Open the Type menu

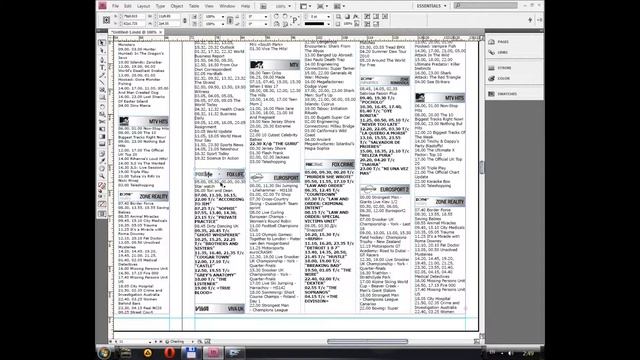[160, 6]
